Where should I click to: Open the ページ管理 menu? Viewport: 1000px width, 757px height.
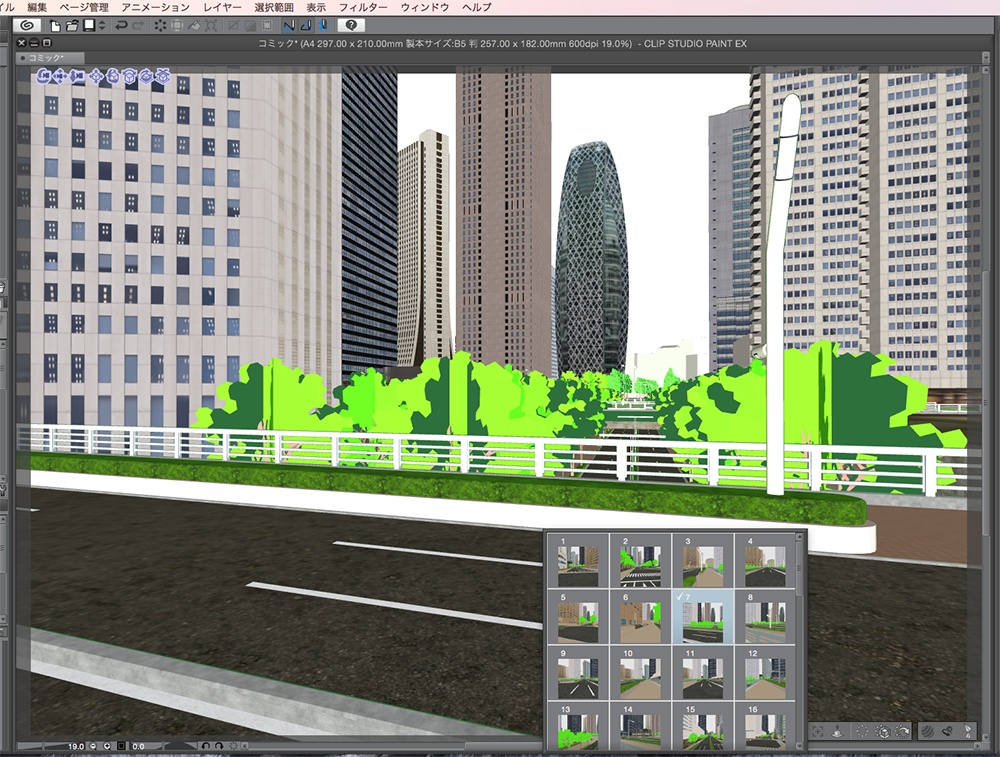[84, 8]
